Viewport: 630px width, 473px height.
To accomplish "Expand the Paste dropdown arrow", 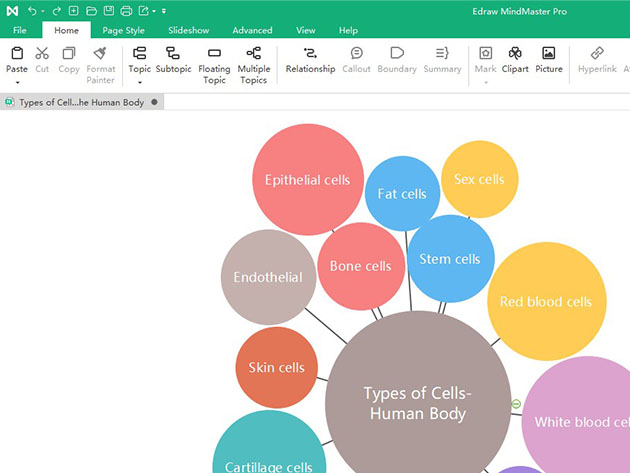I will (x=17, y=82).
